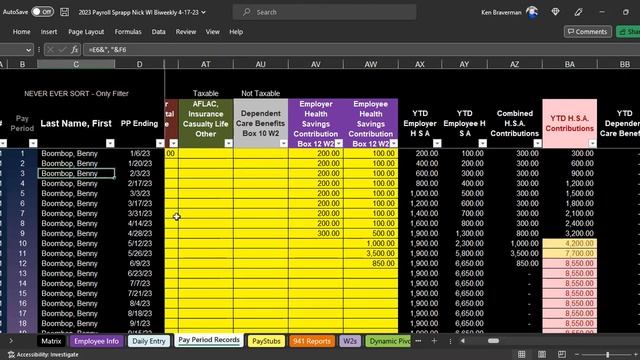
Task: Switch to the PayStubs sheet tab
Action: (x=266, y=341)
